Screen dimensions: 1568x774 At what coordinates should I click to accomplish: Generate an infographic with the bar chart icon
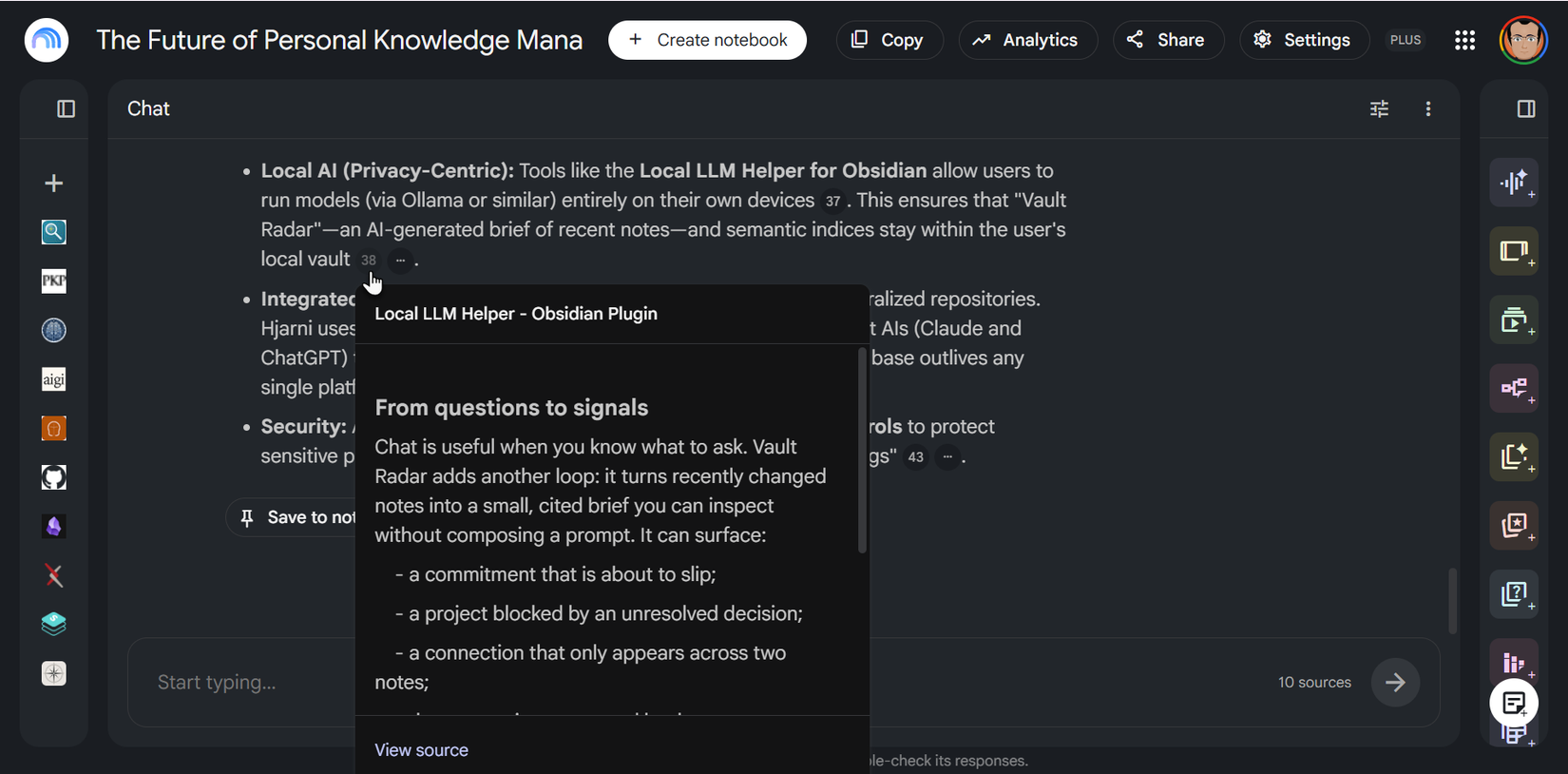coord(1514,661)
